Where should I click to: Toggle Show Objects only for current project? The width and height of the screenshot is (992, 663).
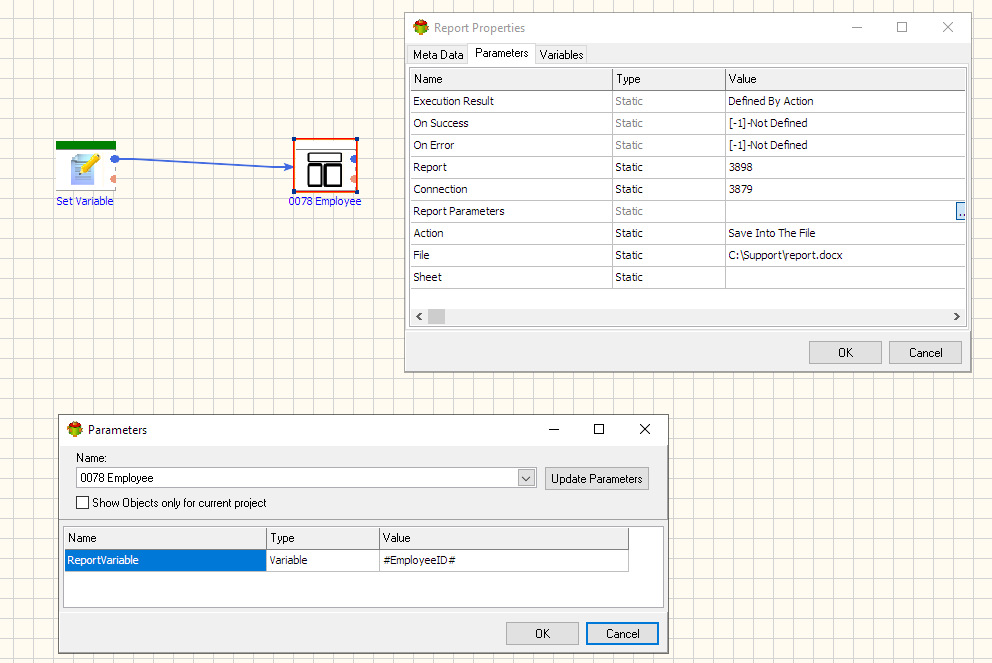tap(82, 503)
